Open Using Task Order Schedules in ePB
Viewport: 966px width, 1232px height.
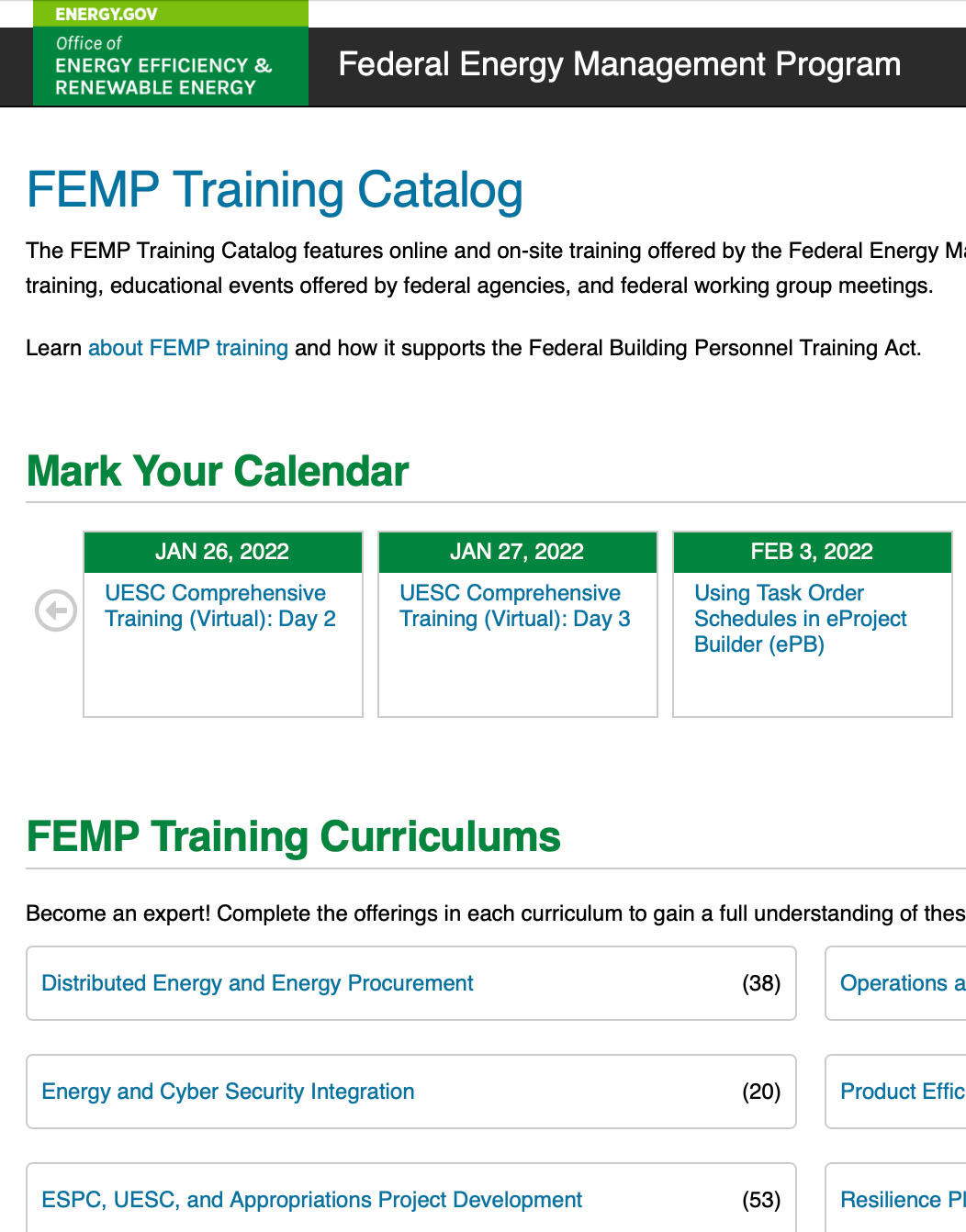tap(800, 619)
